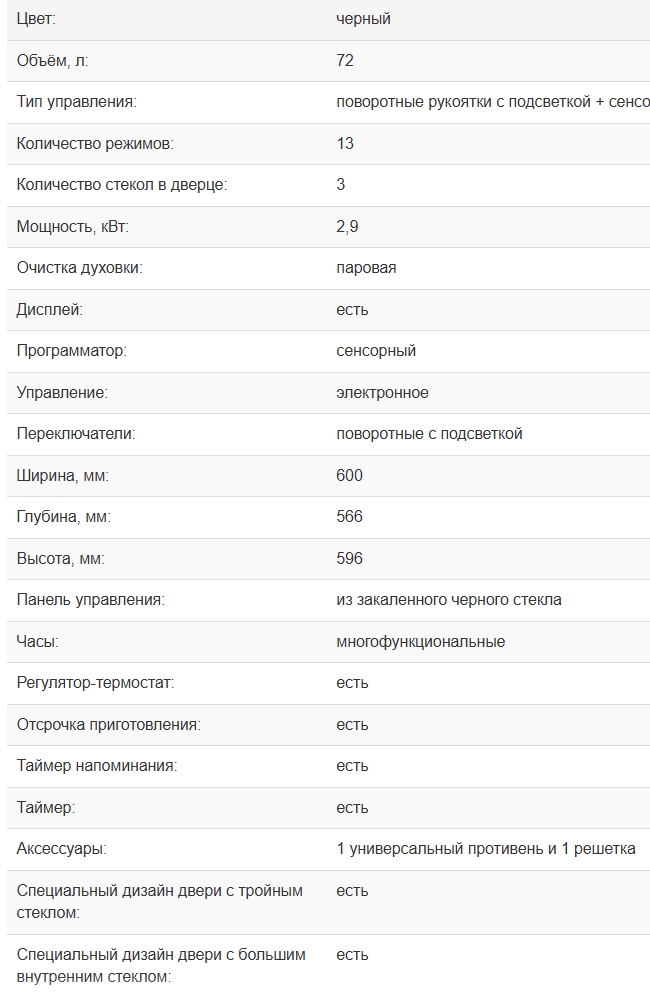
Task: Click the width value "600"
Action: click(x=349, y=476)
